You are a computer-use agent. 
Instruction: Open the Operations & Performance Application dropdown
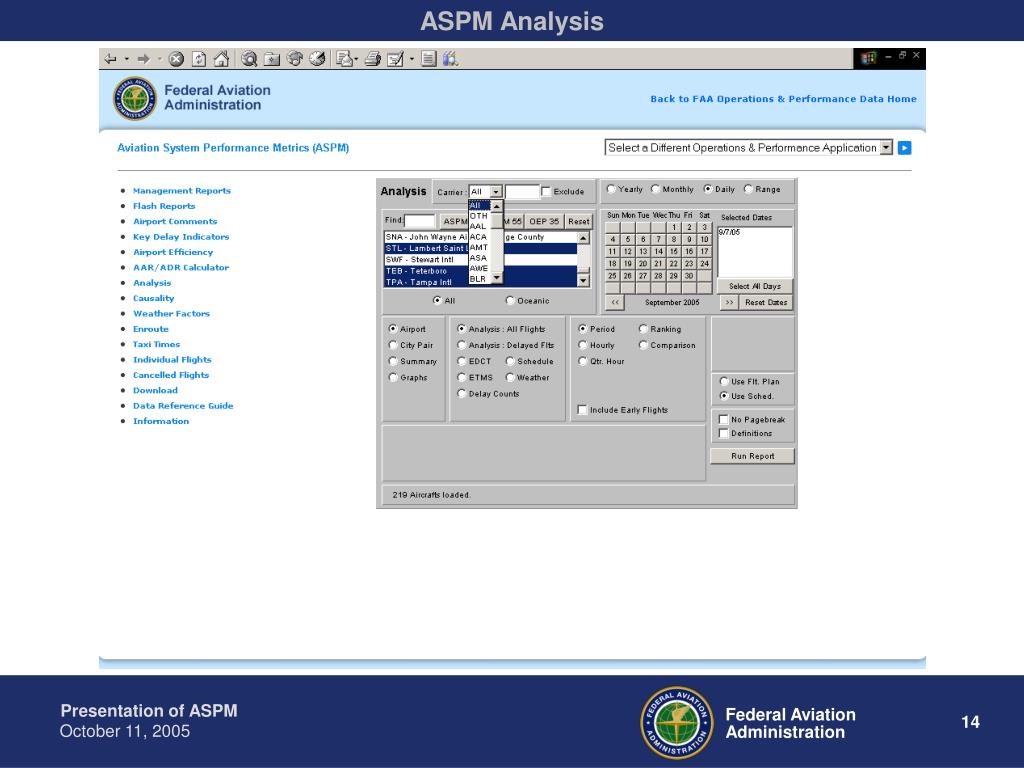click(x=748, y=148)
